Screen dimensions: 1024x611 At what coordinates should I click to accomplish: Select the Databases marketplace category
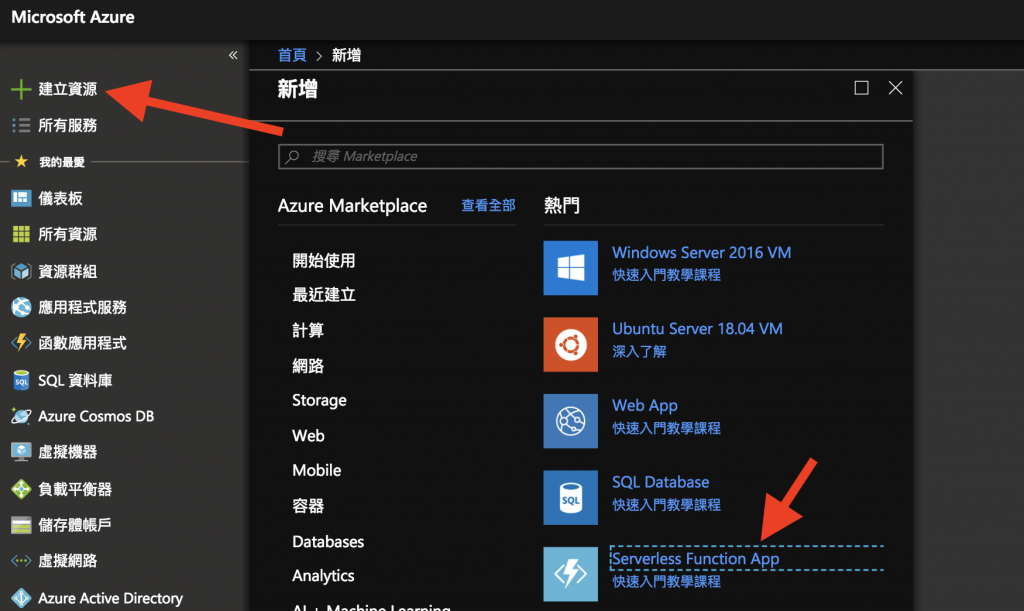pyautogui.click(x=328, y=542)
